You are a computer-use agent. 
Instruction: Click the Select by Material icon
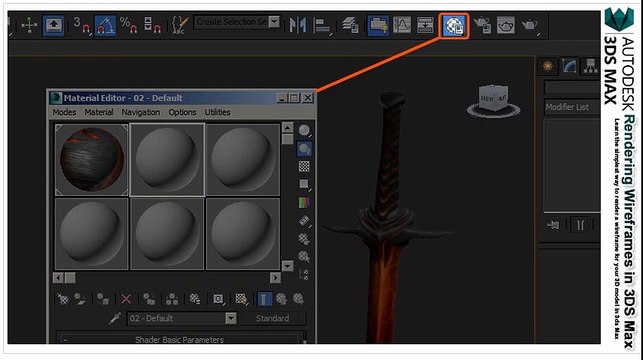[x=304, y=257]
